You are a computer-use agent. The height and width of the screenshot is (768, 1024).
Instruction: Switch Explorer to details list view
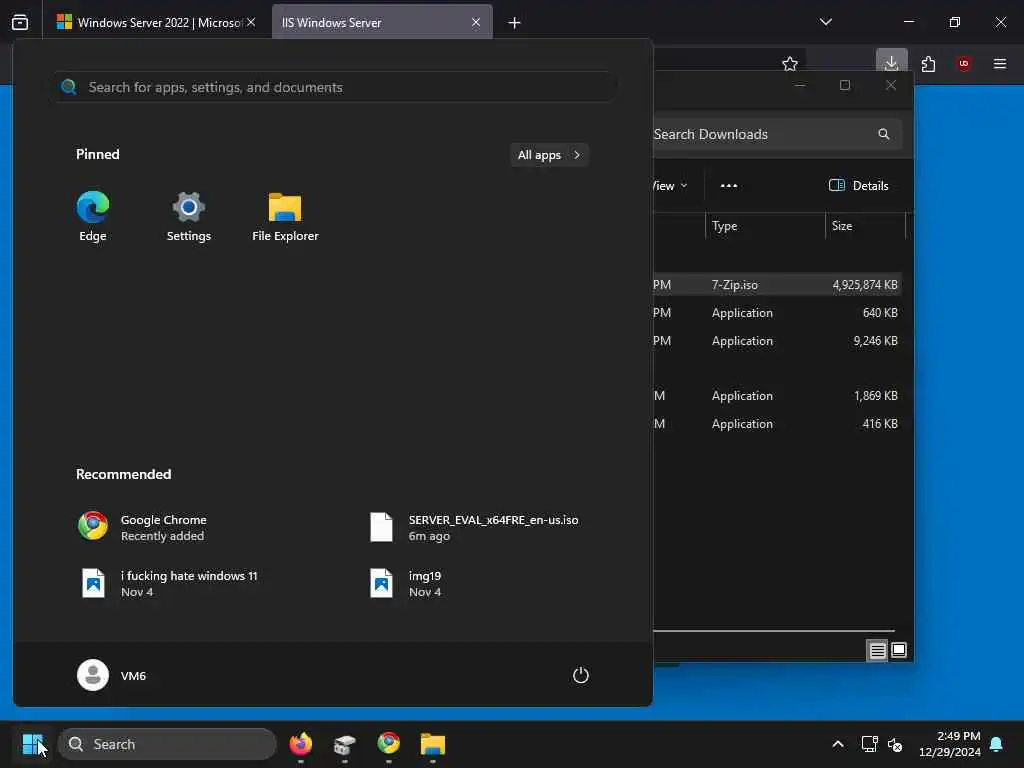pyautogui.click(x=877, y=650)
